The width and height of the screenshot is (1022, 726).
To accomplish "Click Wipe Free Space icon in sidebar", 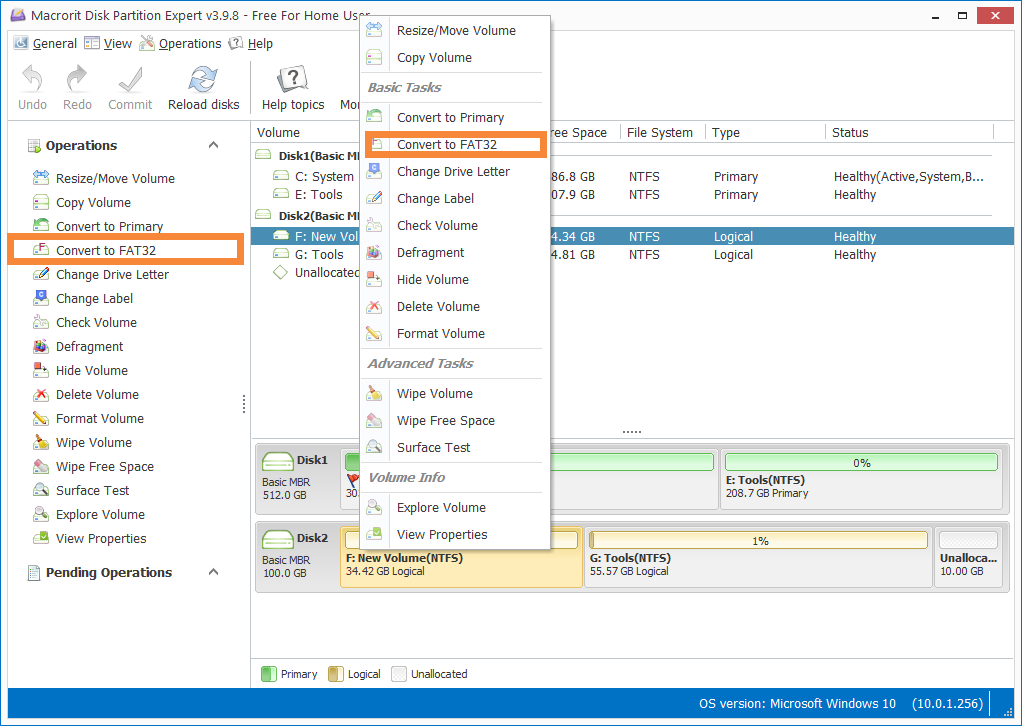I will click(40, 466).
